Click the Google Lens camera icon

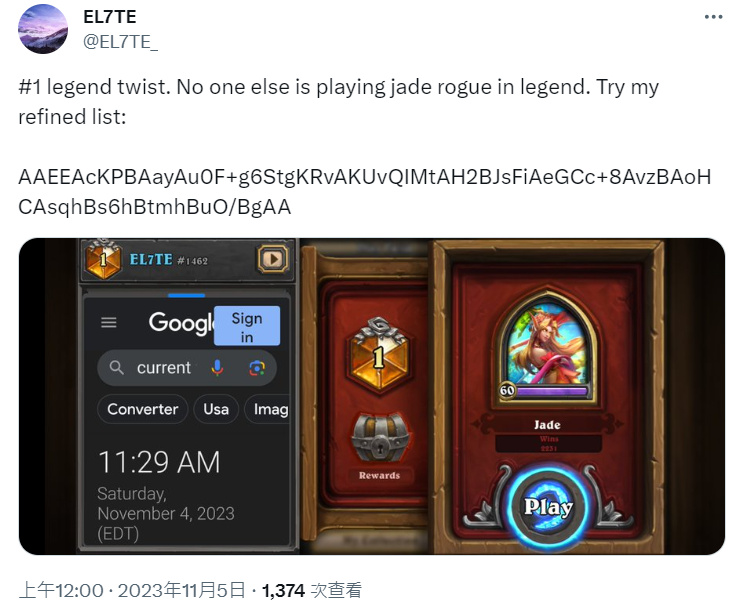[257, 368]
